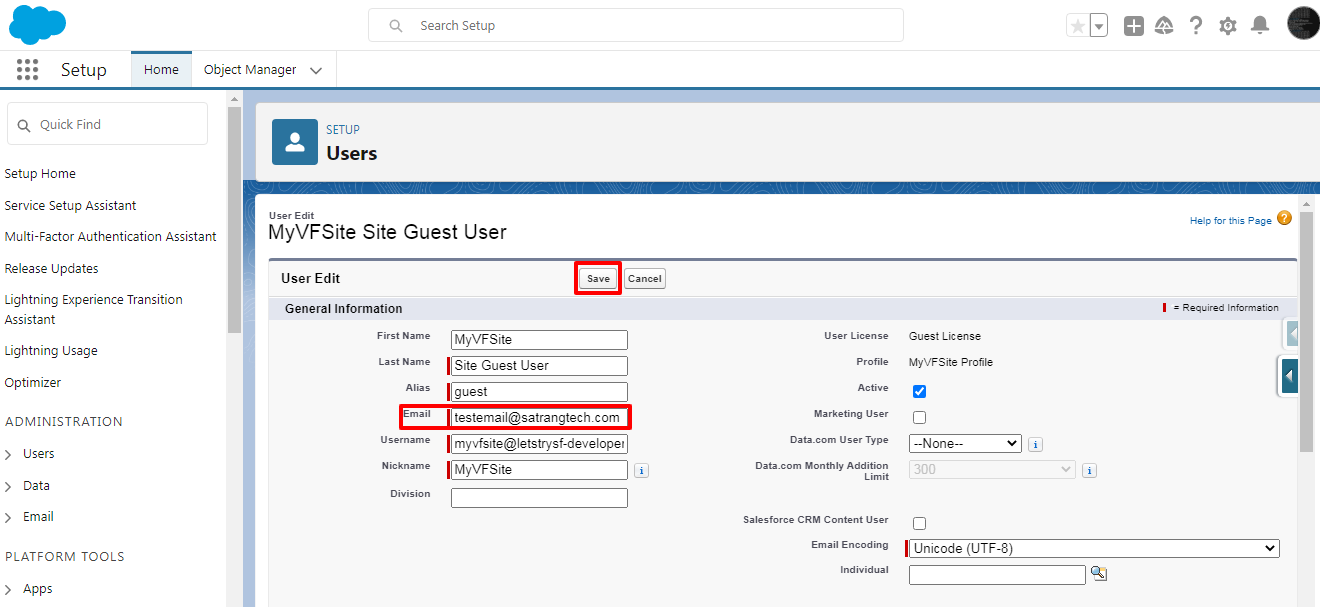Enable the Marketing User checkbox
The width and height of the screenshot is (1320, 607).
click(x=919, y=417)
